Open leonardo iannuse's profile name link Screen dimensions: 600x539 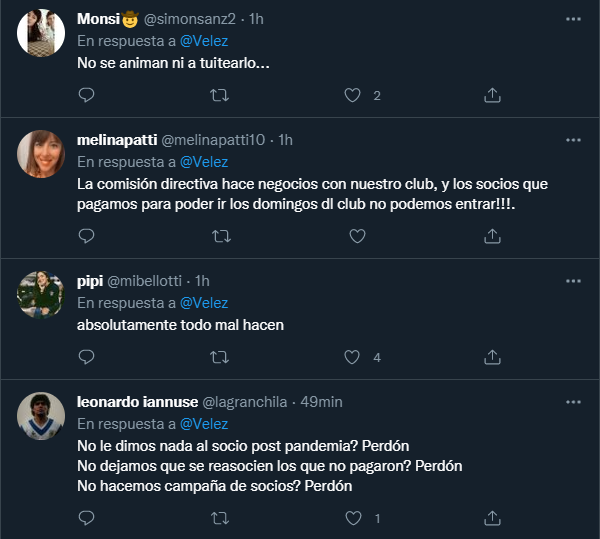[137, 401]
